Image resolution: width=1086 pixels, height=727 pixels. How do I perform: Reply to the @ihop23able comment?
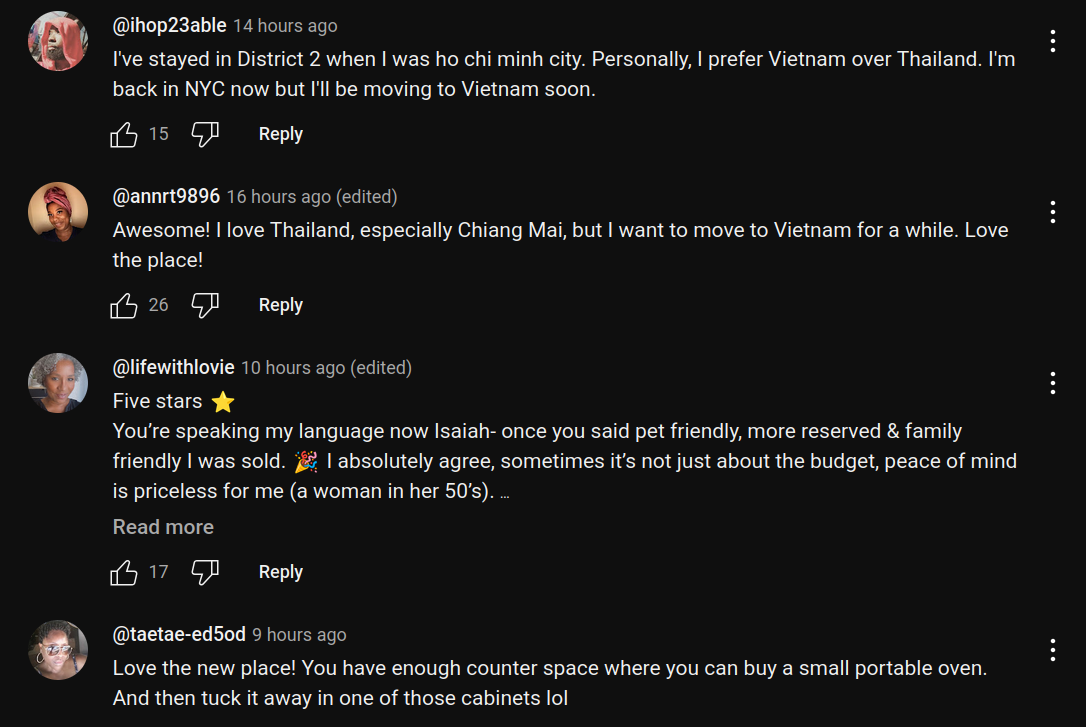(280, 134)
